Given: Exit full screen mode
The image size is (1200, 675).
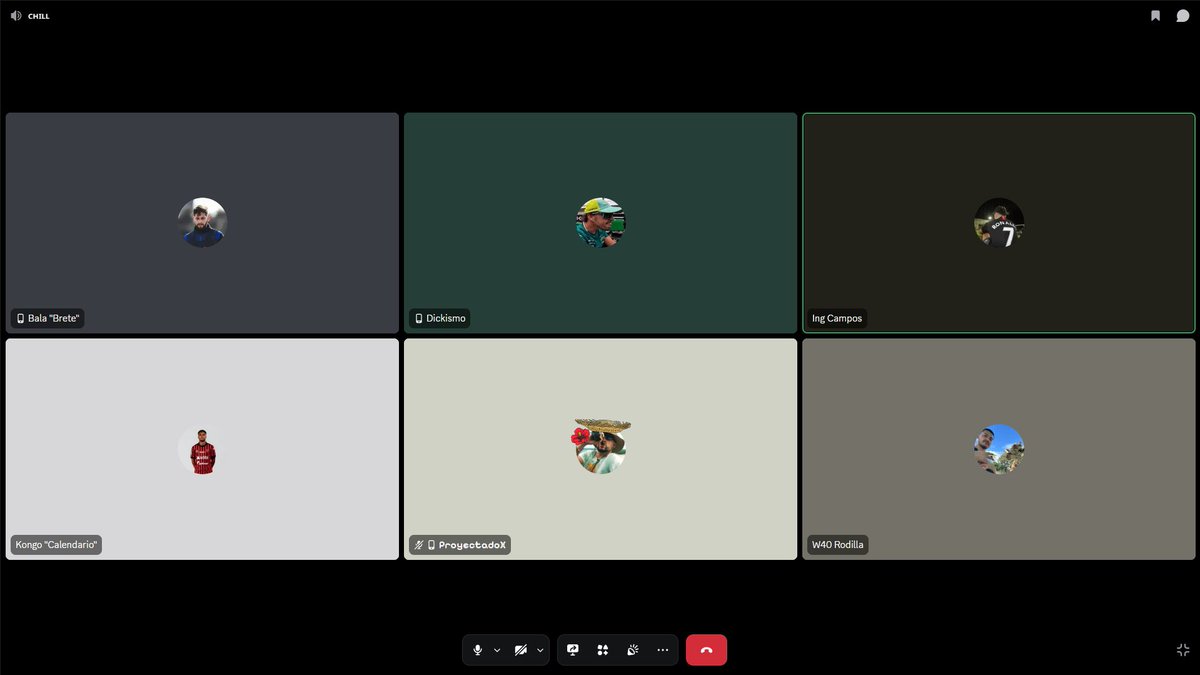Looking at the screenshot, I should coord(1183,650).
